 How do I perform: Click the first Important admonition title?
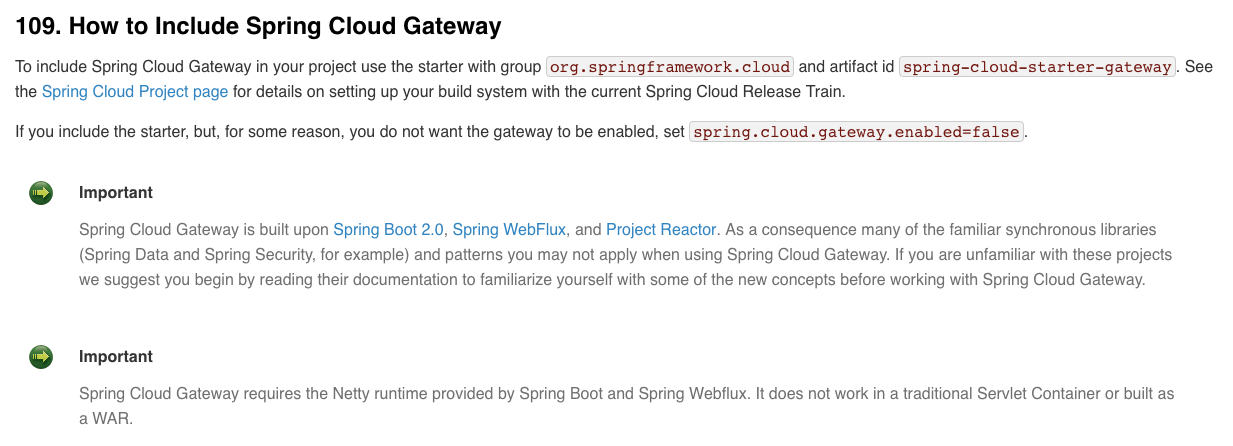pyautogui.click(x=116, y=193)
